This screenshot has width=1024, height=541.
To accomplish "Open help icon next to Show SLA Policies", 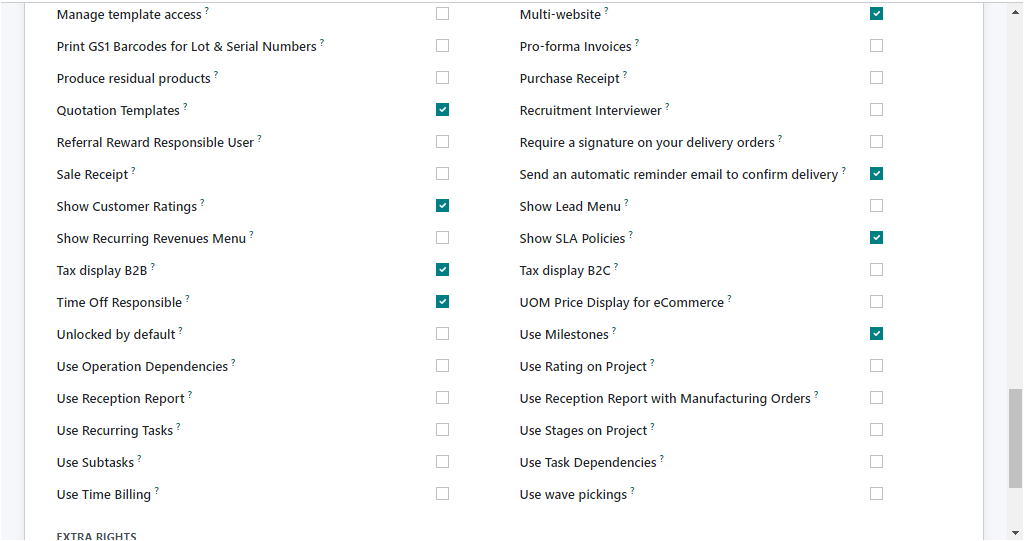I will (631, 234).
